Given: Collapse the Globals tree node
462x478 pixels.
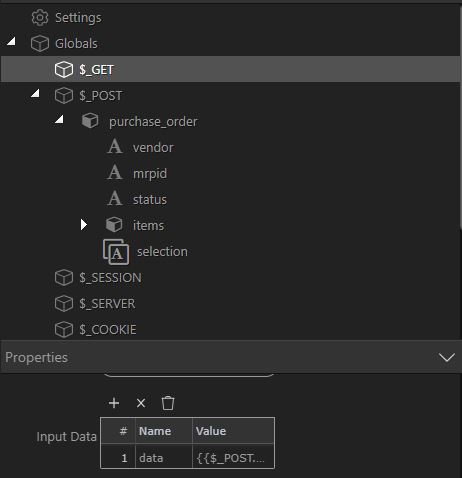Looking at the screenshot, I should (x=12, y=41).
